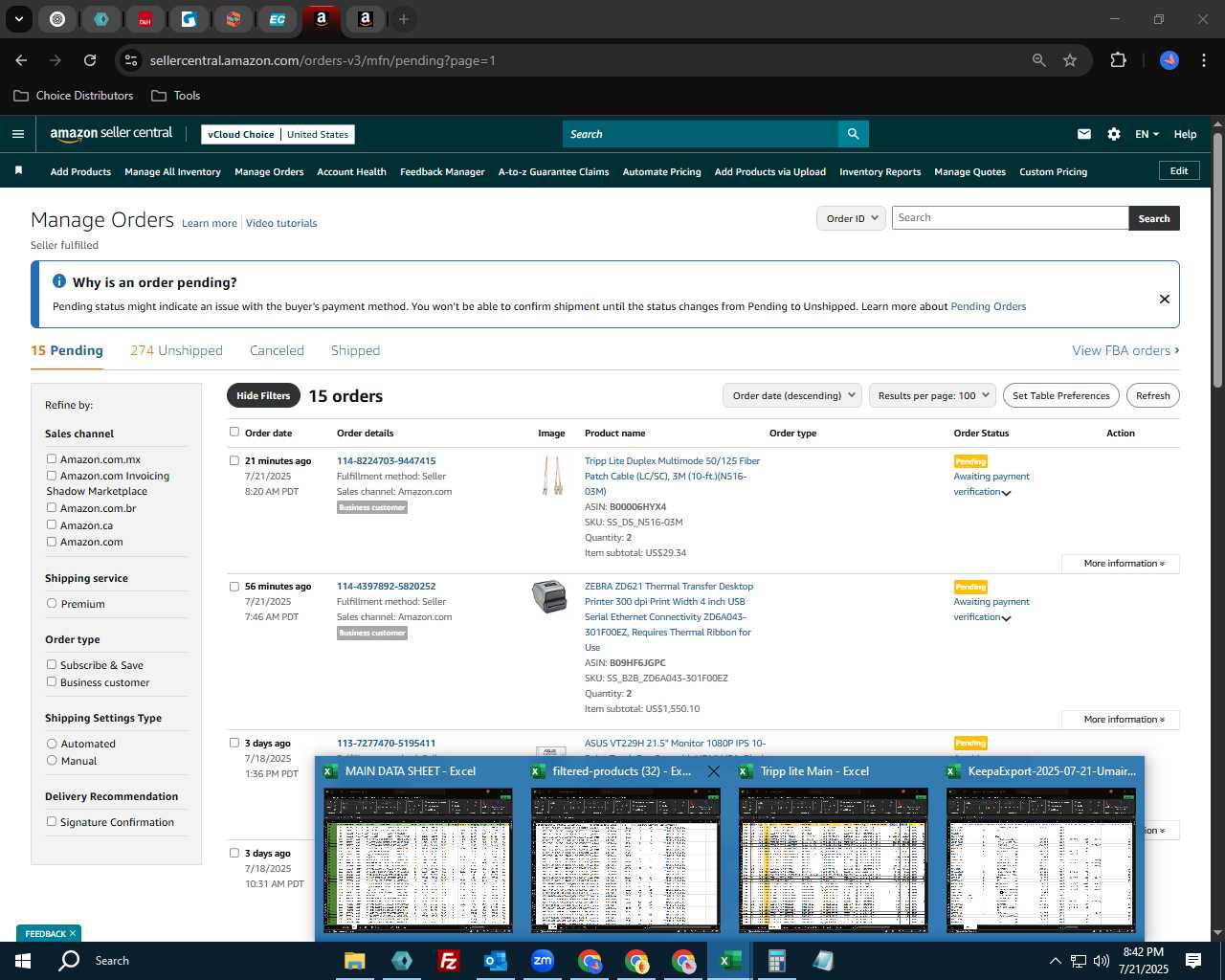Click the browser back arrow
The width and height of the screenshot is (1225, 980).
21,60
